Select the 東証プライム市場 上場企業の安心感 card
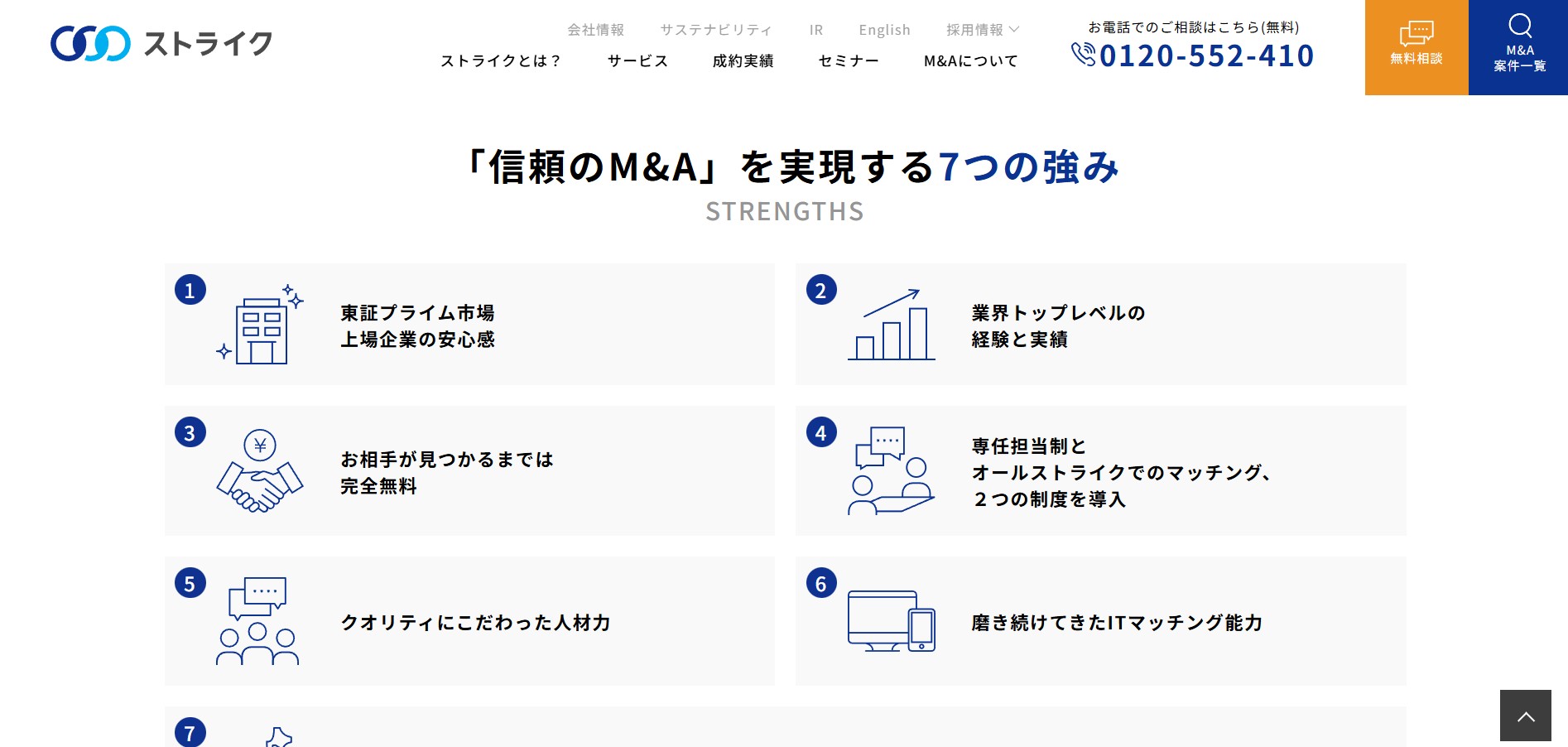The width and height of the screenshot is (1568, 747). pyautogui.click(x=469, y=324)
